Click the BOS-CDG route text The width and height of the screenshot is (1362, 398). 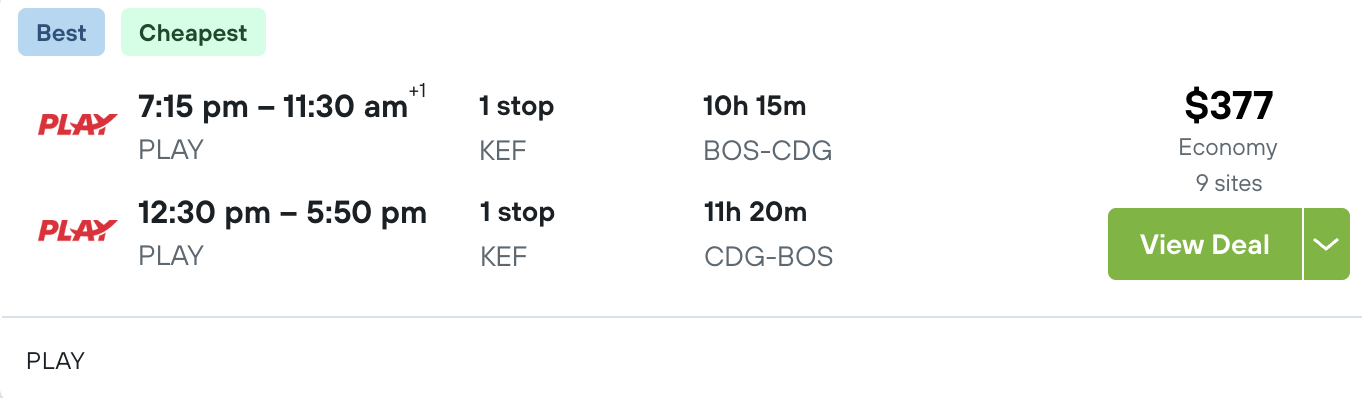(768, 151)
